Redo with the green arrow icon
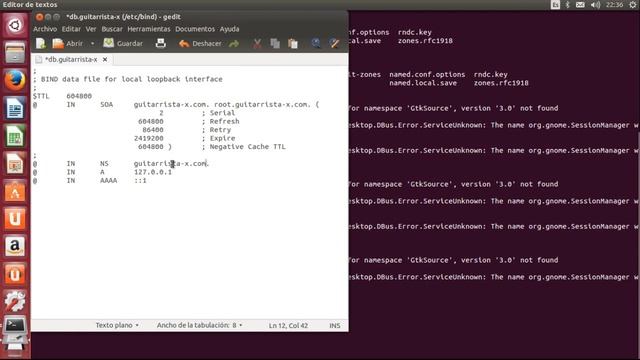 click(x=234, y=43)
